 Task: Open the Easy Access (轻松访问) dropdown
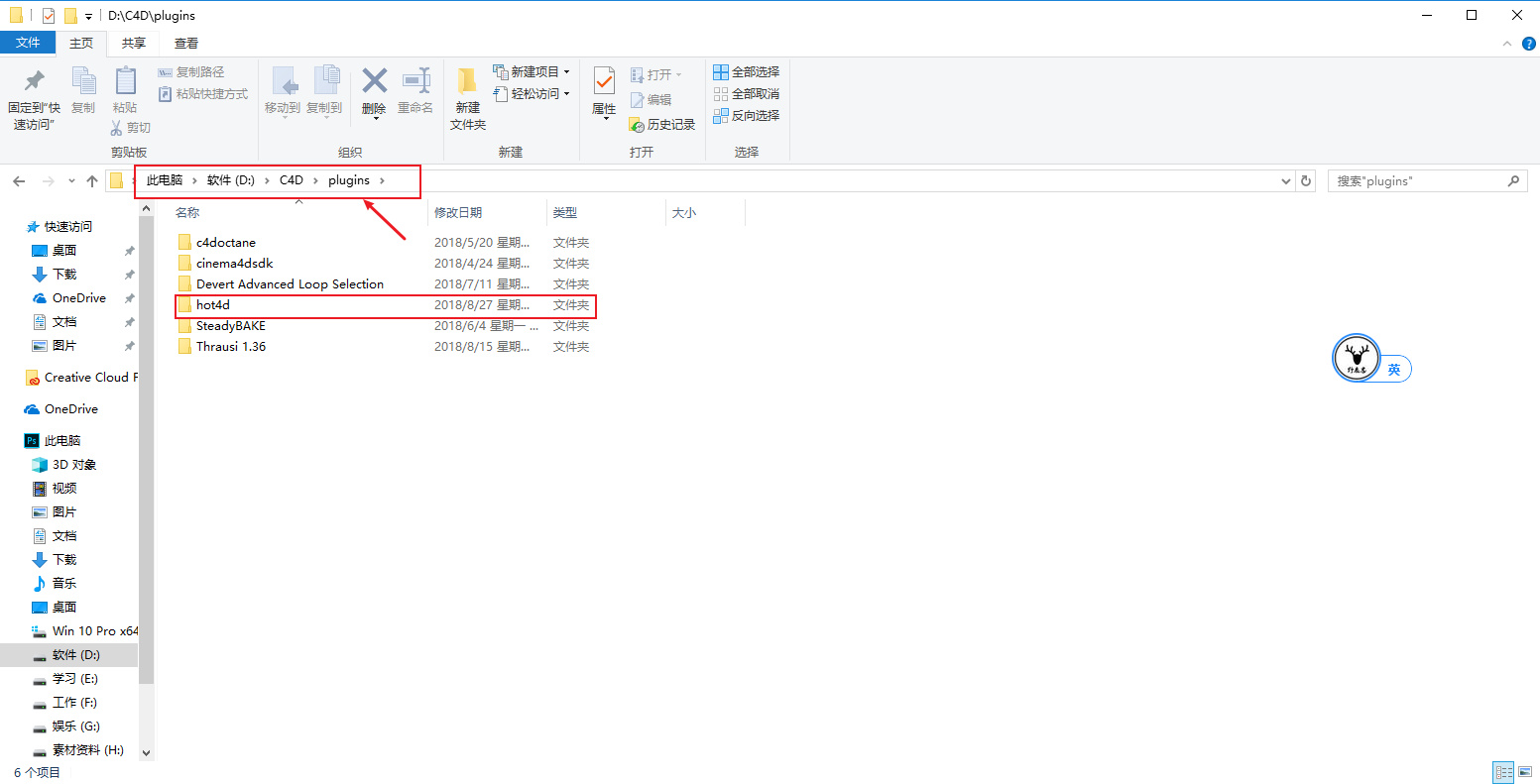click(x=532, y=94)
